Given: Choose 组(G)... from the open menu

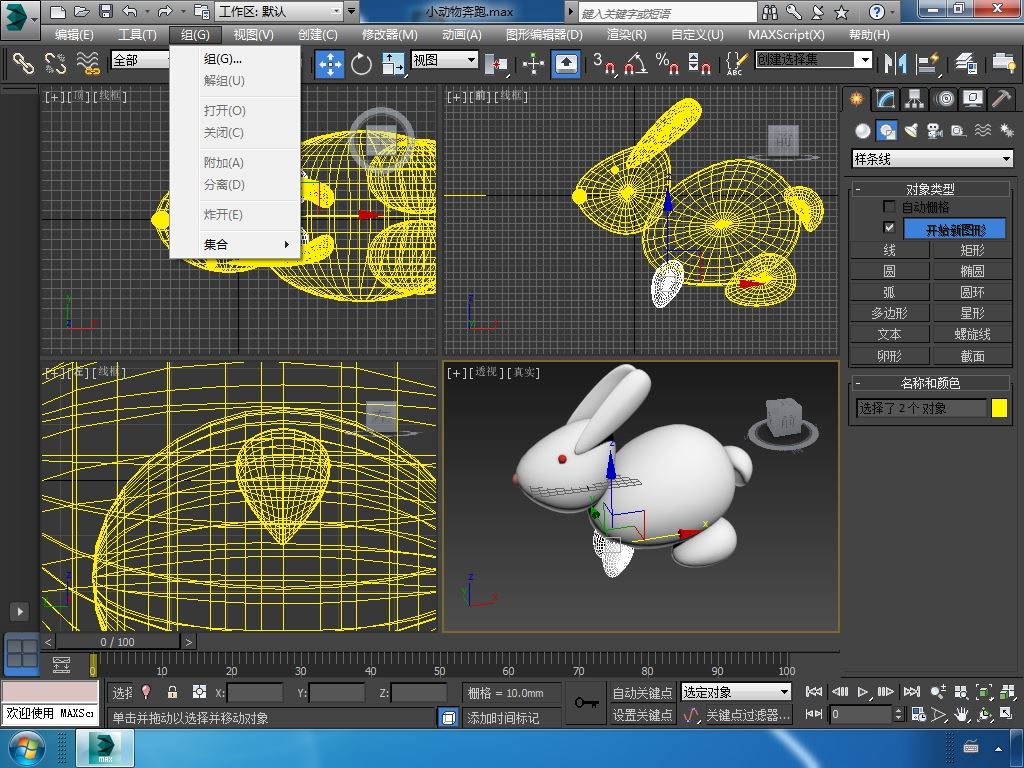Looking at the screenshot, I should click(x=235, y=59).
